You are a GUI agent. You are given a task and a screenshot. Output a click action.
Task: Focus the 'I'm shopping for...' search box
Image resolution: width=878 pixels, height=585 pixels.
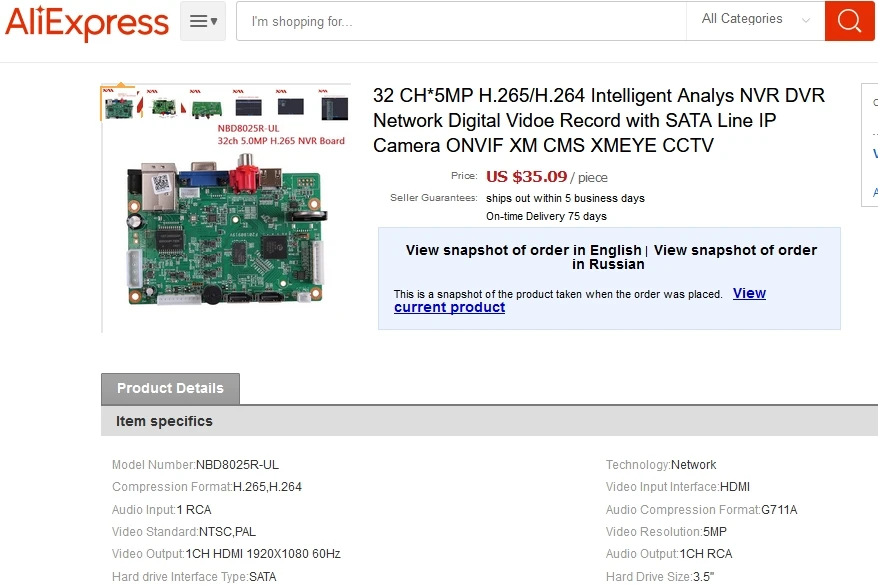coord(460,21)
